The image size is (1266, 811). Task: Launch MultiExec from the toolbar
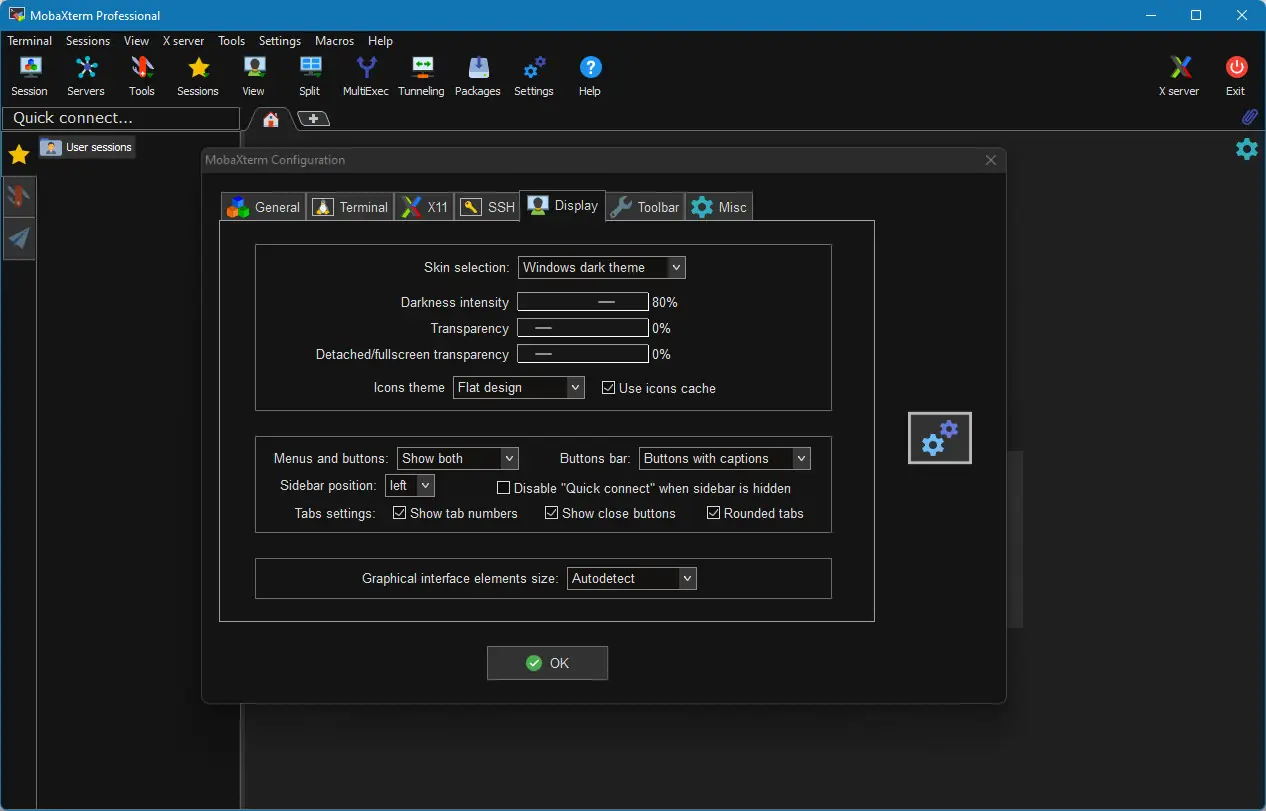coord(366,76)
